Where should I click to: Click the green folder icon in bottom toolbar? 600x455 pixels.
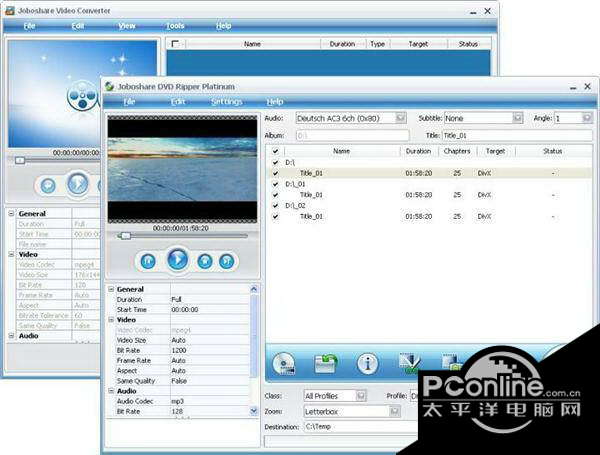coord(325,363)
